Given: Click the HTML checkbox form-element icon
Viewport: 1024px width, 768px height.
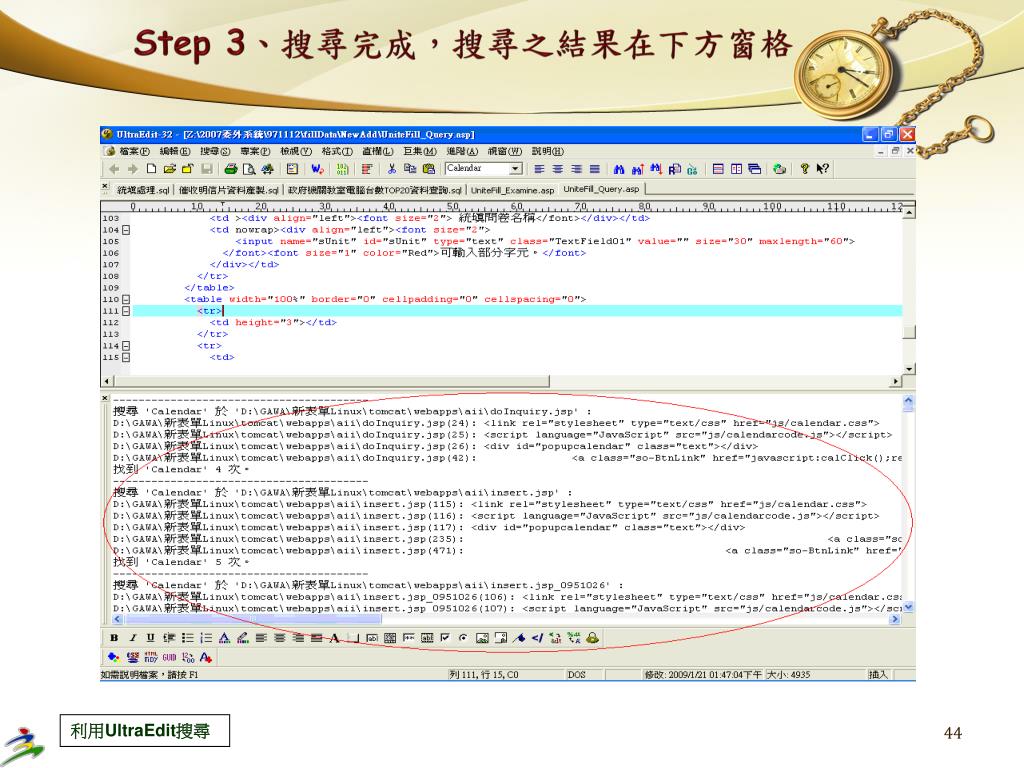Looking at the screenshot, I should [x=445, y=638].
